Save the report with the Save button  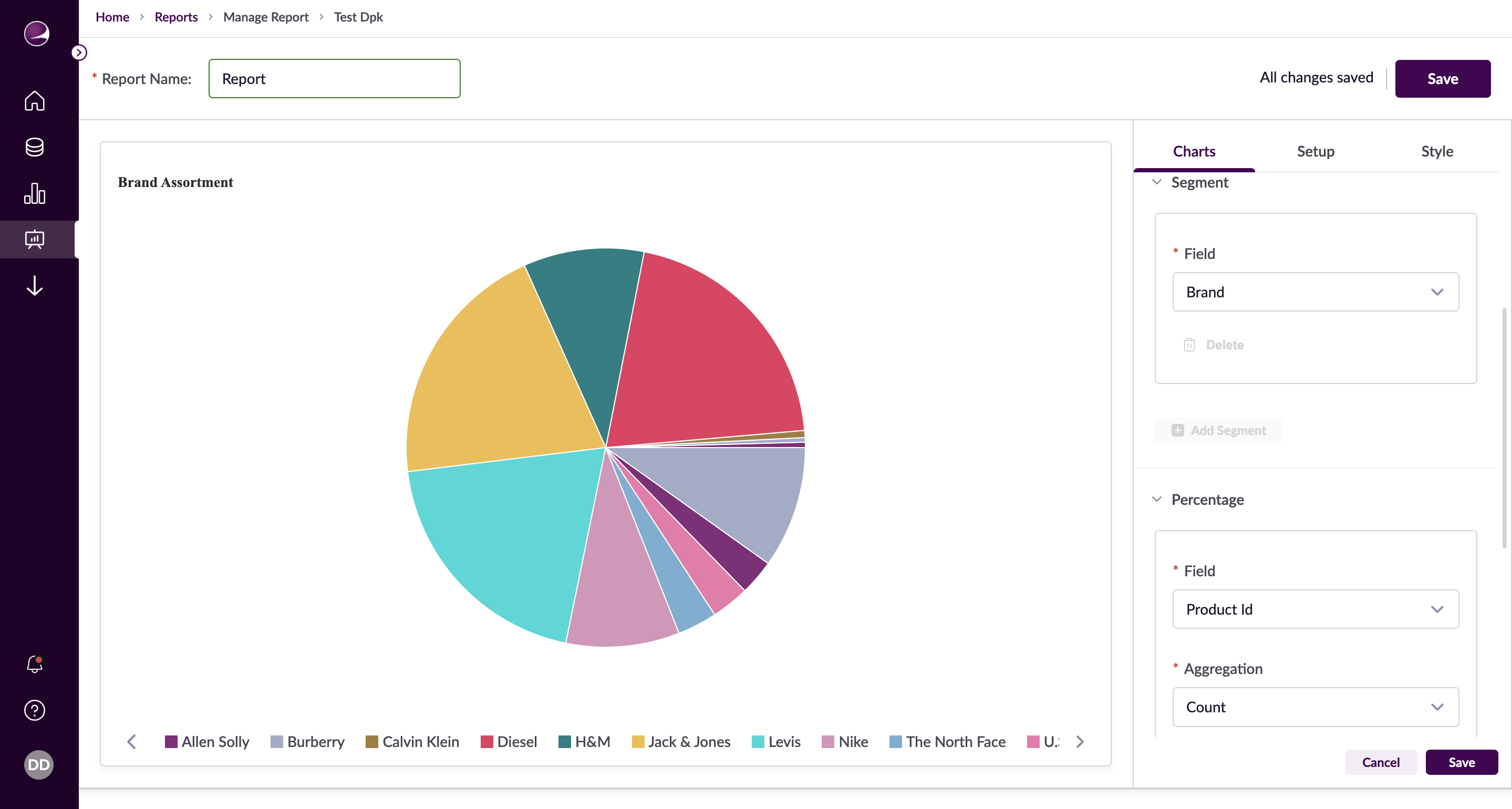click(x=1443, y=78)
